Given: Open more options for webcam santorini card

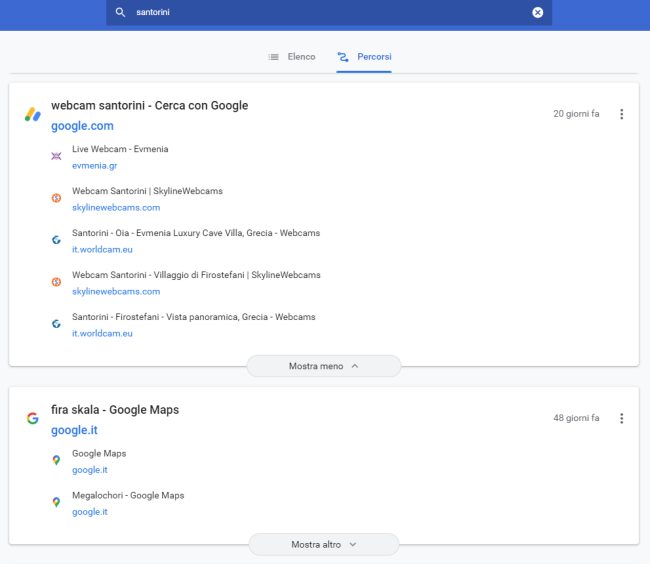Looking at the screenshot, I should [x=621, y=114].
